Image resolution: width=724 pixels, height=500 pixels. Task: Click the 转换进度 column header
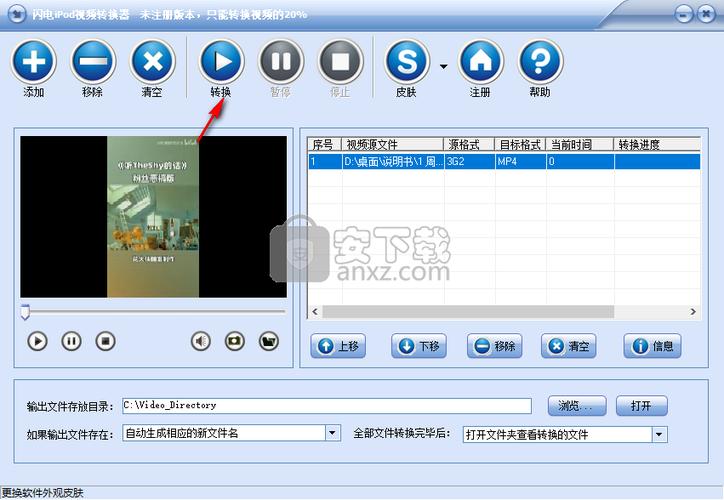click(x=657, y=145)
